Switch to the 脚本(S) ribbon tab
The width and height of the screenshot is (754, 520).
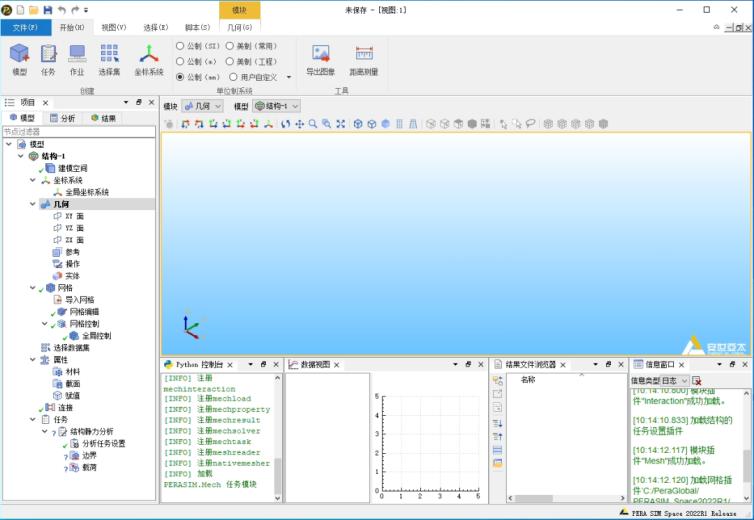point(198,27)
